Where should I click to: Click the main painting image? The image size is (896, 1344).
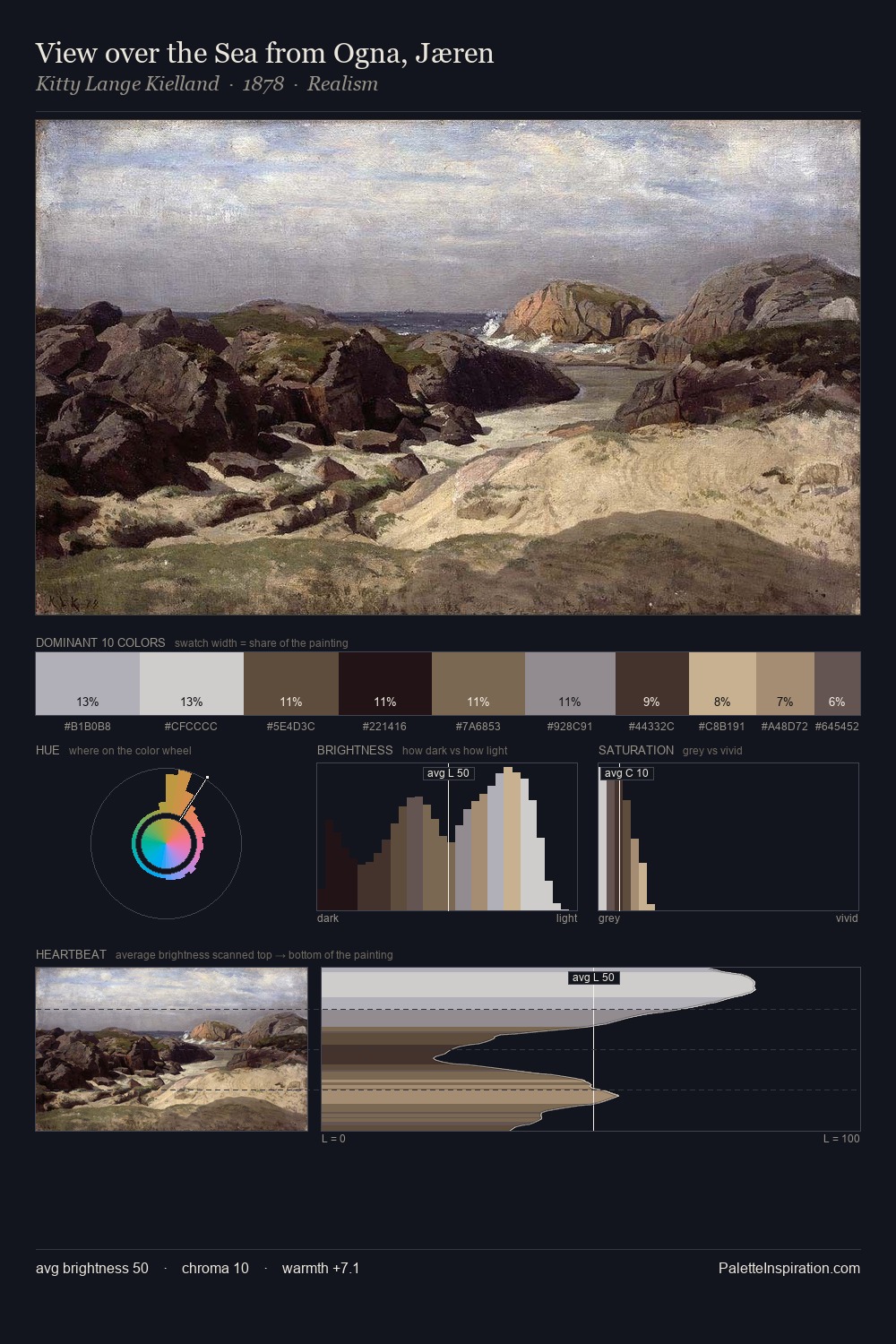448,367
